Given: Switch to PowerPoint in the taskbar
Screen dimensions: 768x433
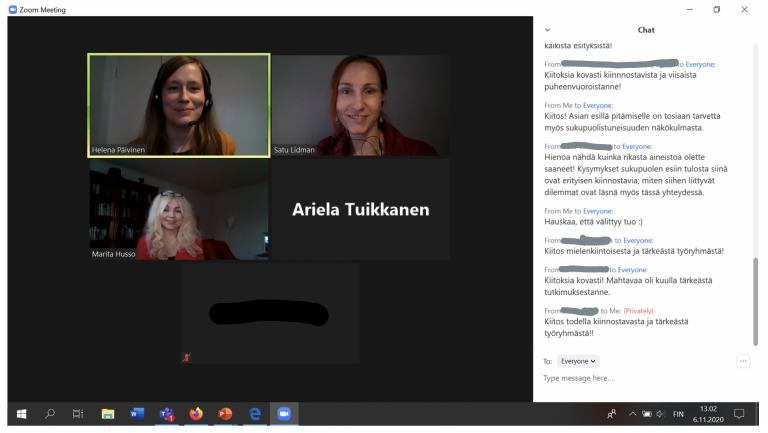Looking at the screenshot, I should (225, 414).
